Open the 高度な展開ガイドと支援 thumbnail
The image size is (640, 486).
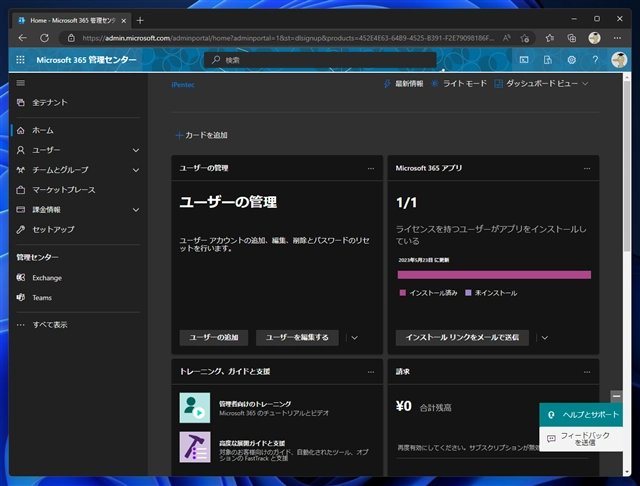(x=195, y=447)
